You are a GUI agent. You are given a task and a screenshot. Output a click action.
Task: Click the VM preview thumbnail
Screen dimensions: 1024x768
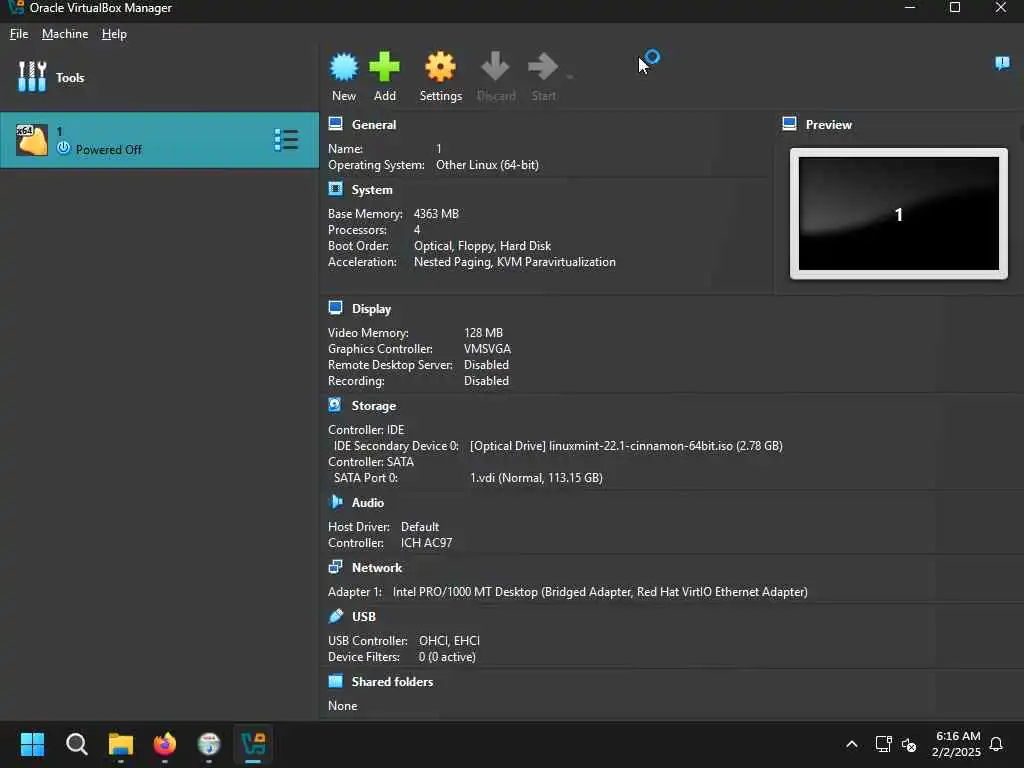pyautogui.click(x=899, y=214)
